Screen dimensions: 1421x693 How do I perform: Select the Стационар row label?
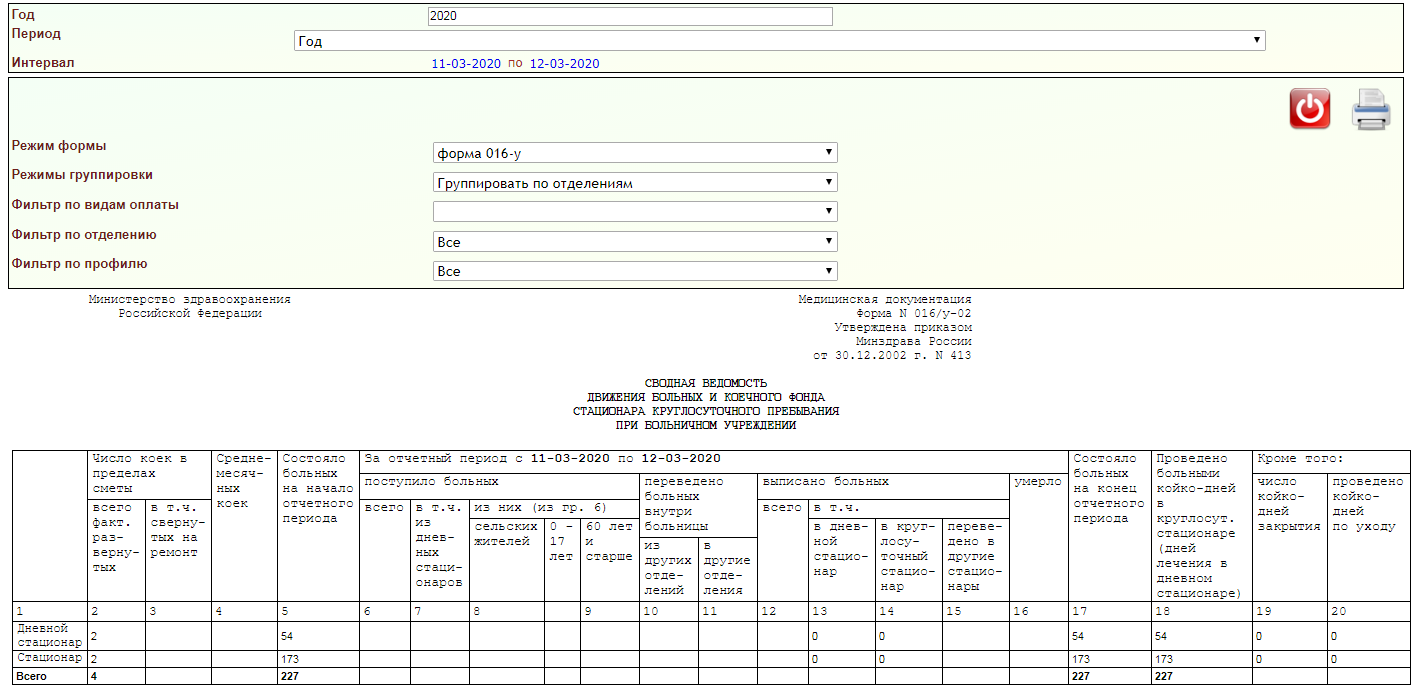(x=49, y=658)
